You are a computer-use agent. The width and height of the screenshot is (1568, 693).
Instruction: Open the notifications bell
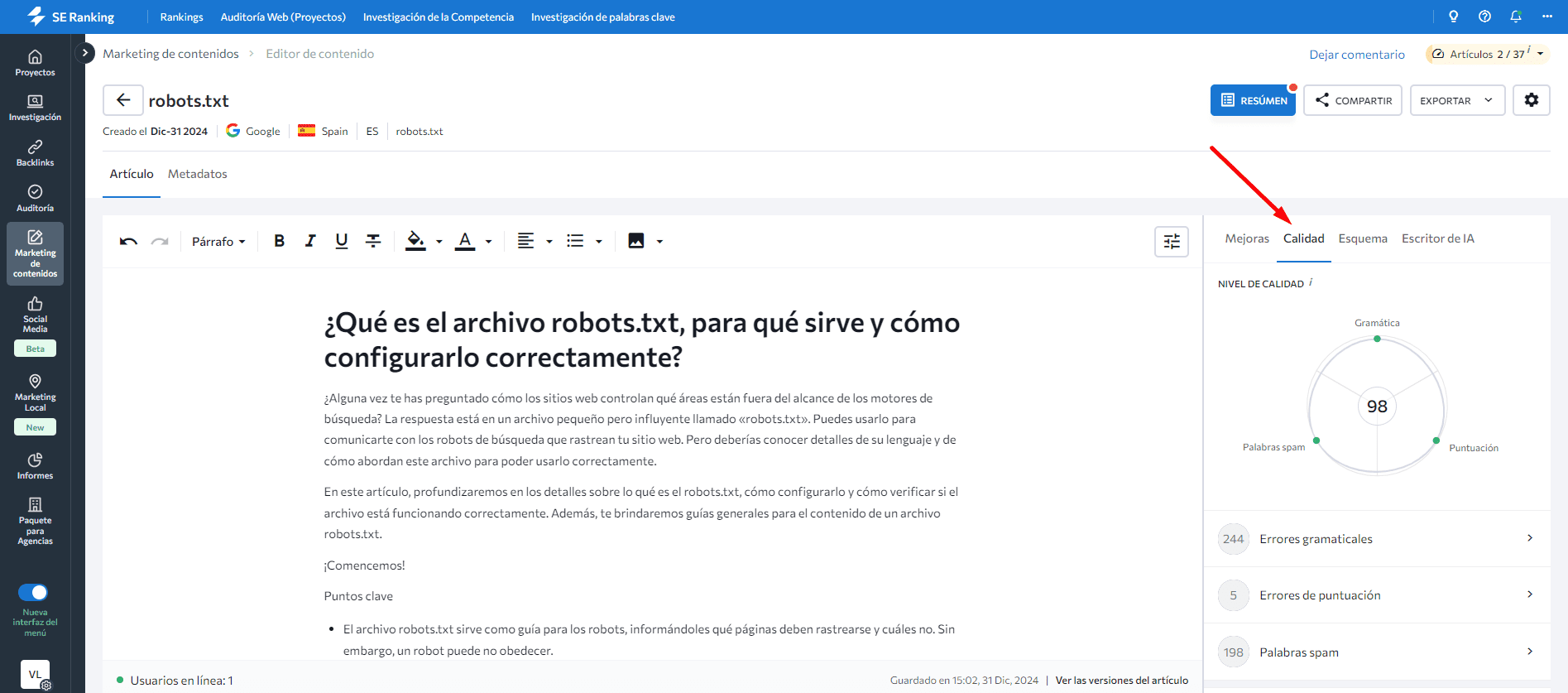tap(1516, 17)
